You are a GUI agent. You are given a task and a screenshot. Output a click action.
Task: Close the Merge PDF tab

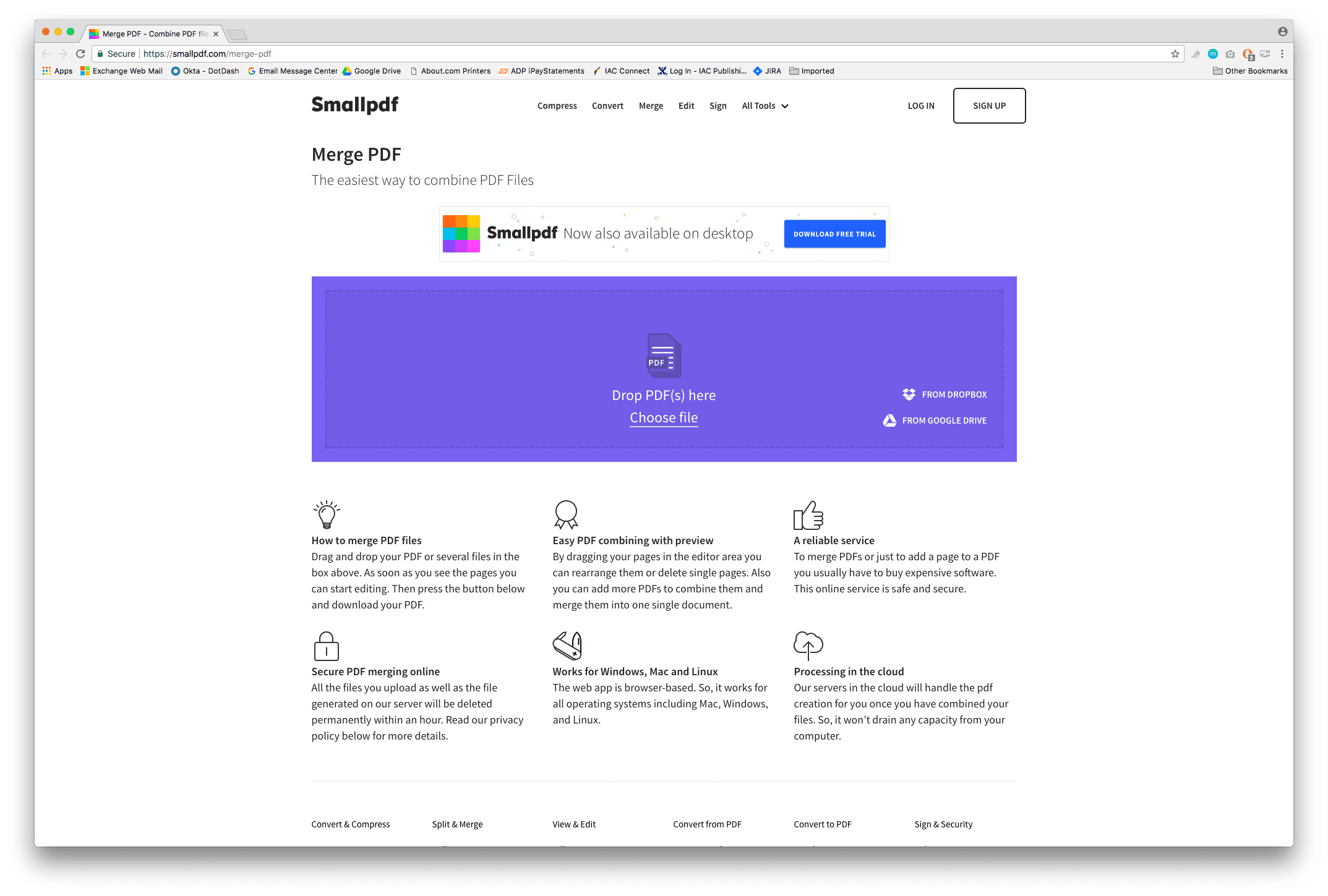click(216, 34)
